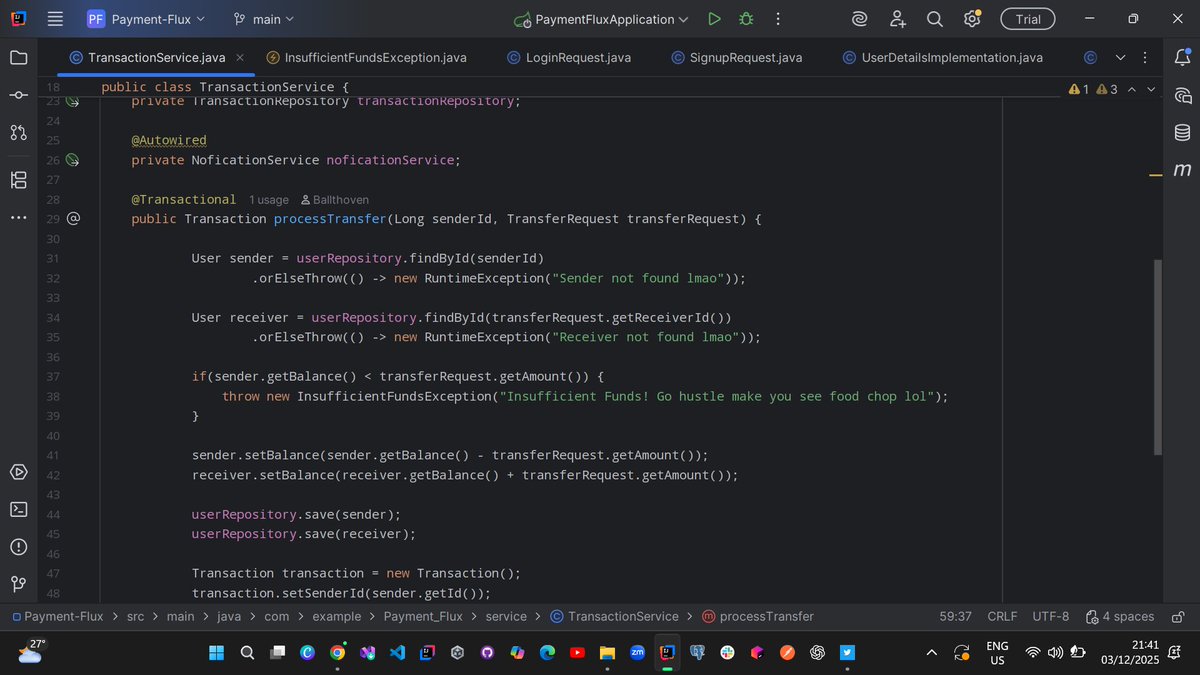The height and width of the screenshot is (675, 1200).
Task: Click the Trial button
Action: coord(1028,19)
